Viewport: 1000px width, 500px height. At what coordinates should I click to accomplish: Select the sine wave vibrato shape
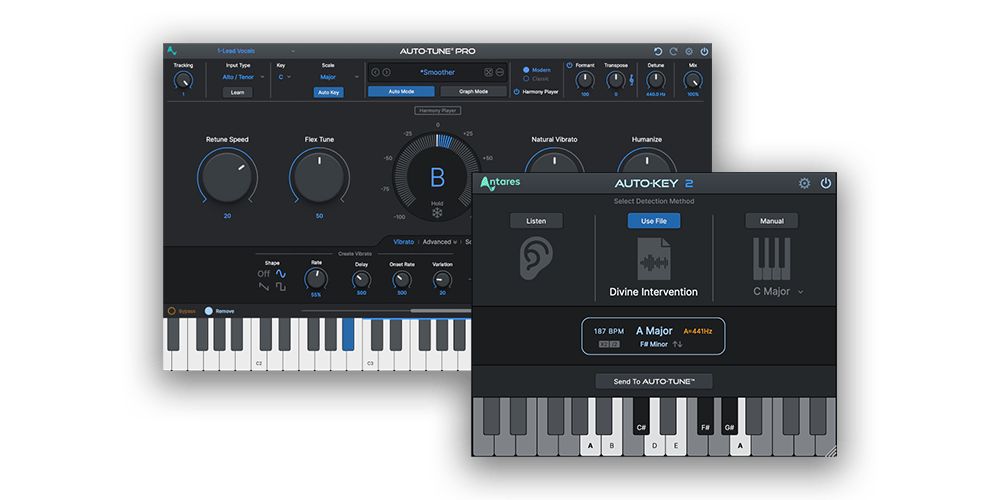click(281, 274)
